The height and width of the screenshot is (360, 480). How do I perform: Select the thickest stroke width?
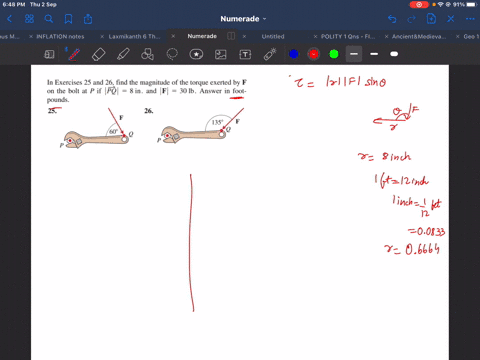coord(394,54)
